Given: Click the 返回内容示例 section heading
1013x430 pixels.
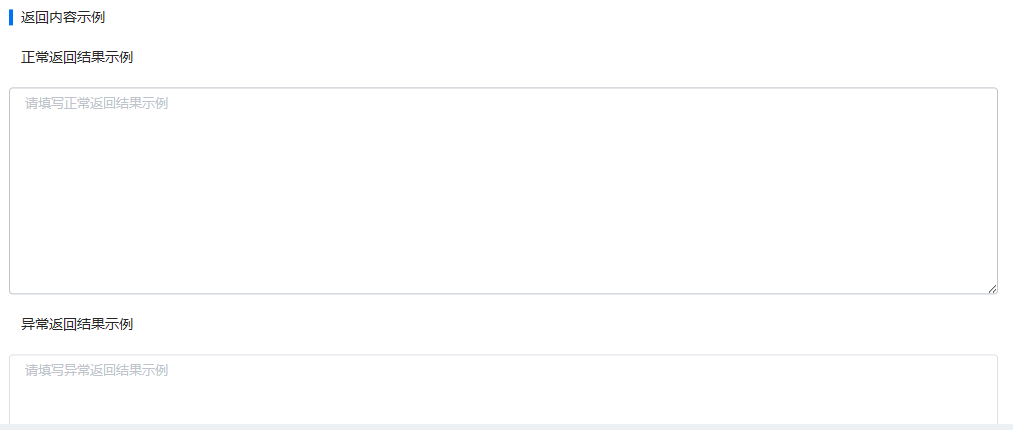Looking at the screenshot, I should click(x=63, y=17).
